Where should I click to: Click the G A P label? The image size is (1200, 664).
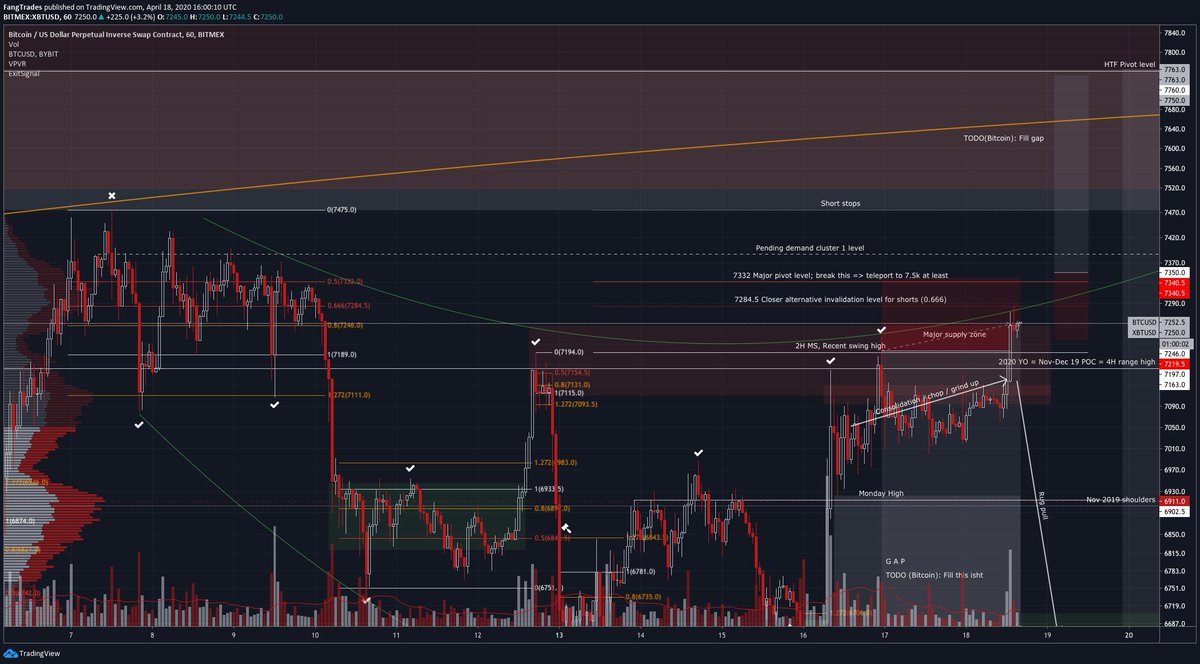897,562
